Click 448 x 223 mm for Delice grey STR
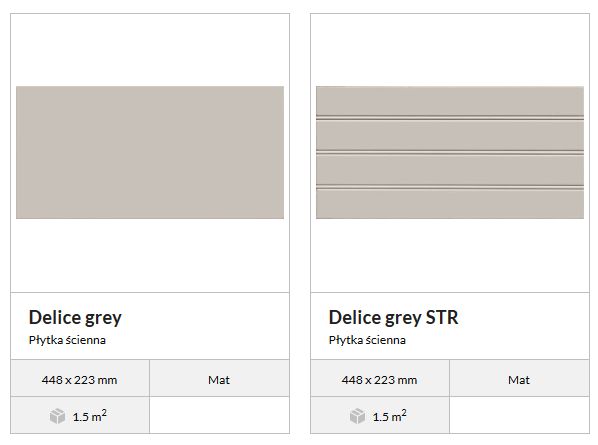 coord(379,380)
